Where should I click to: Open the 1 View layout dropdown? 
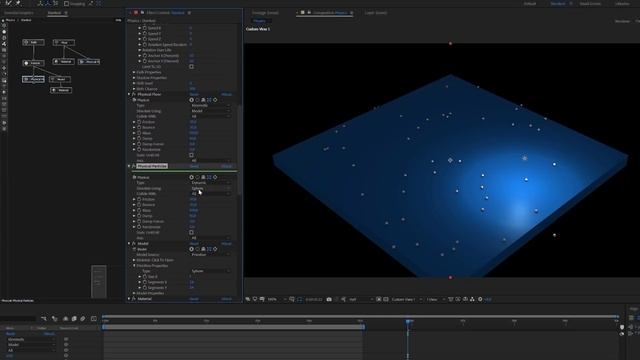coord(436,299)
